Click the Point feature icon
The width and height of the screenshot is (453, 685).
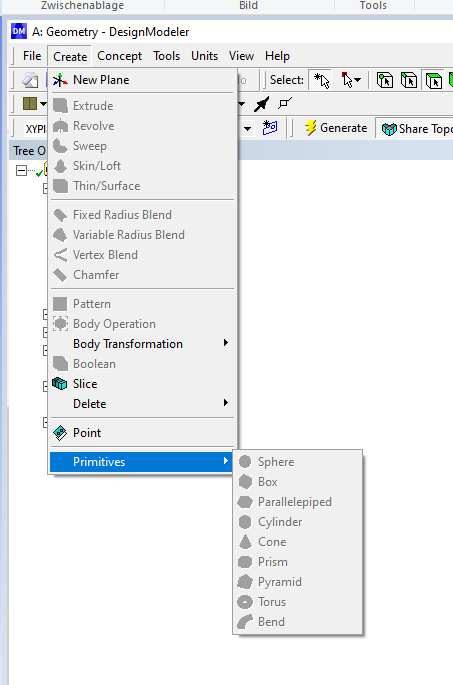[x=60, y=432]
